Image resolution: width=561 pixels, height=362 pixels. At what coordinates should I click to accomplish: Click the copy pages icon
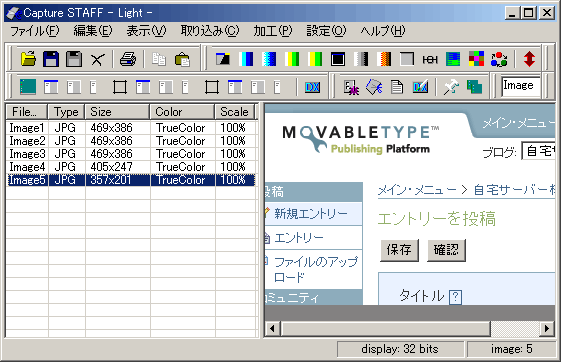pos(158,59)
